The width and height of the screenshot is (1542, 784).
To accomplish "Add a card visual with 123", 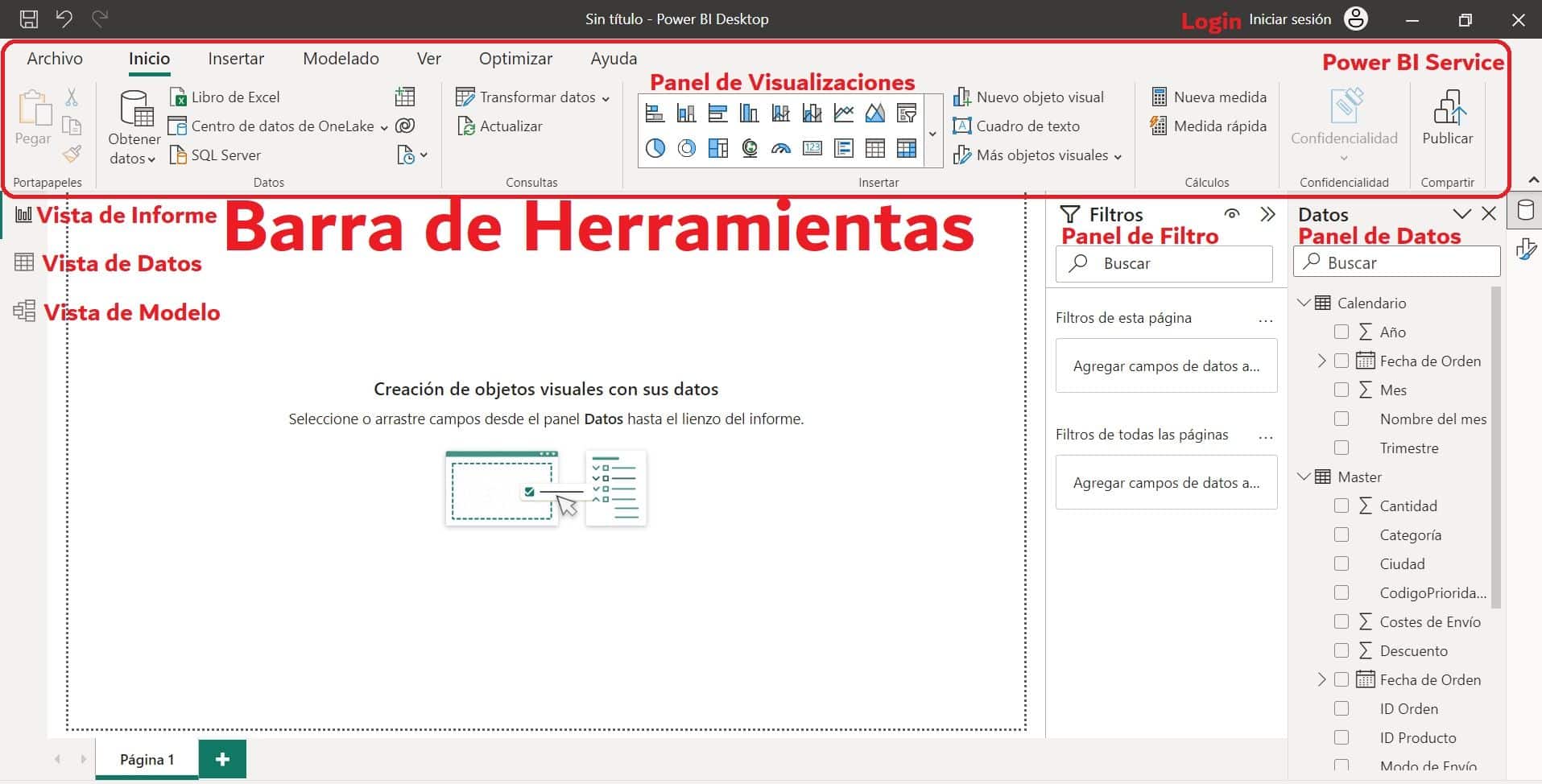I will (x=812, y=148).
